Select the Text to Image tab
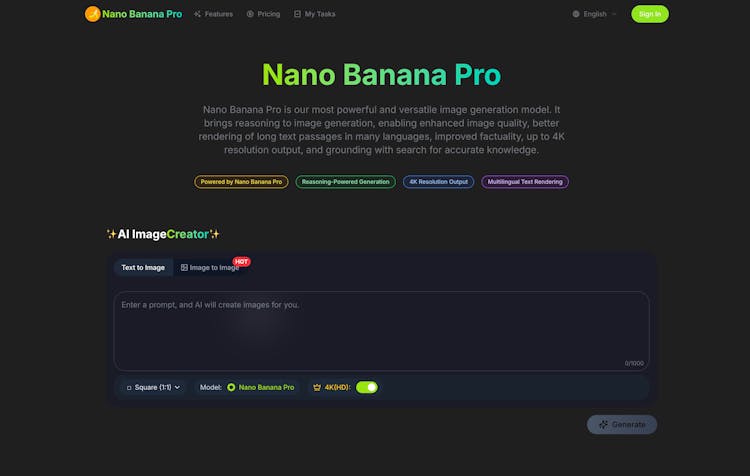The image size is (750, 476). (143, 267)
